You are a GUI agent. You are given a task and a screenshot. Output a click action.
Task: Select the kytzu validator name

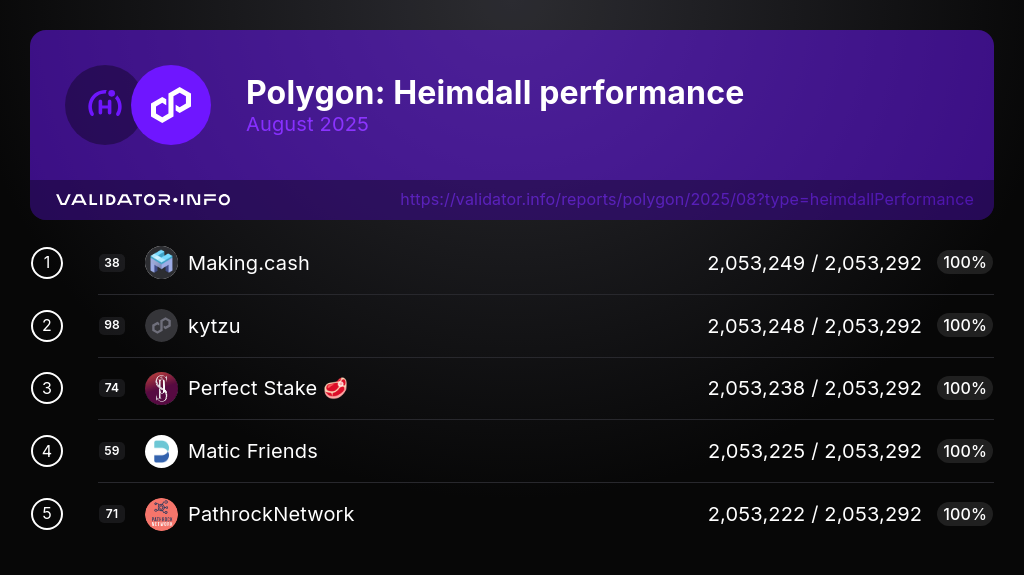[214, 326]
